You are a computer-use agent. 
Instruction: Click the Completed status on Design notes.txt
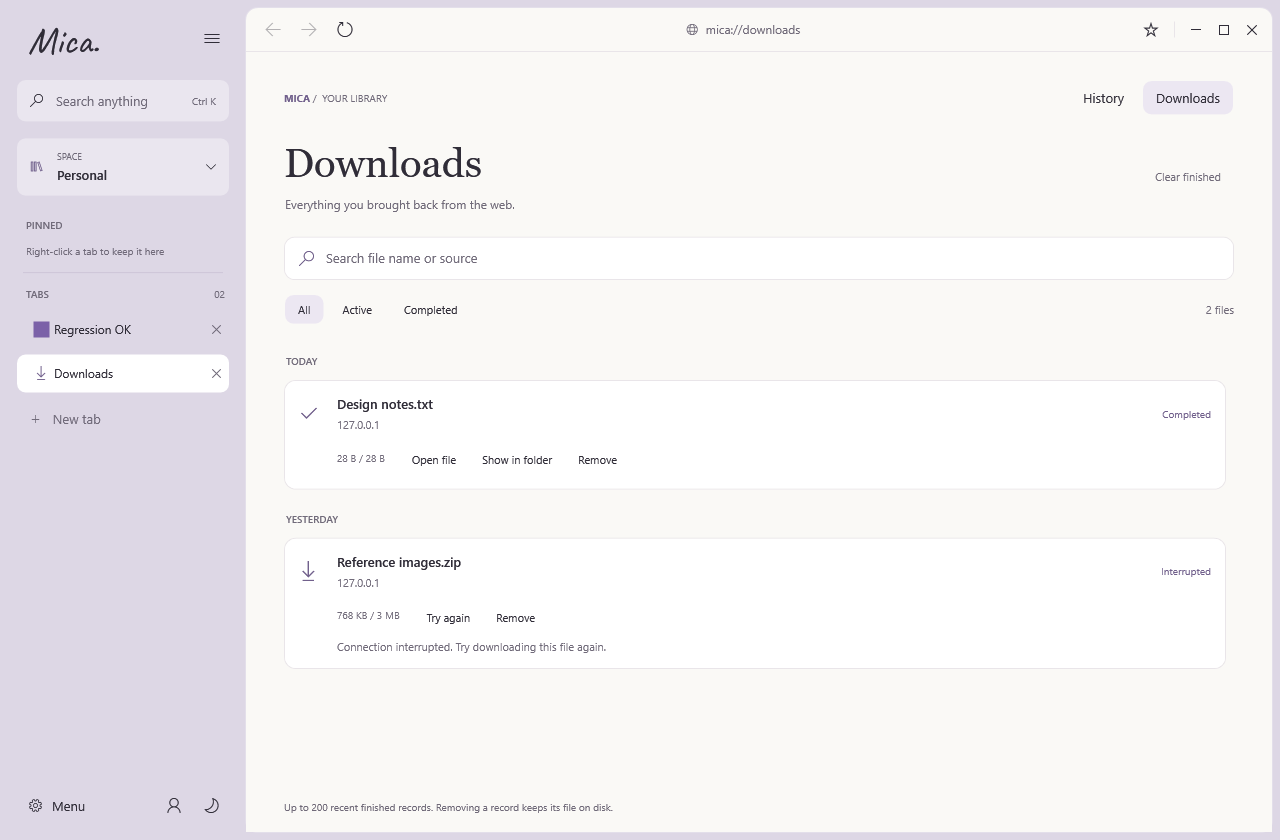(1186, 414)
